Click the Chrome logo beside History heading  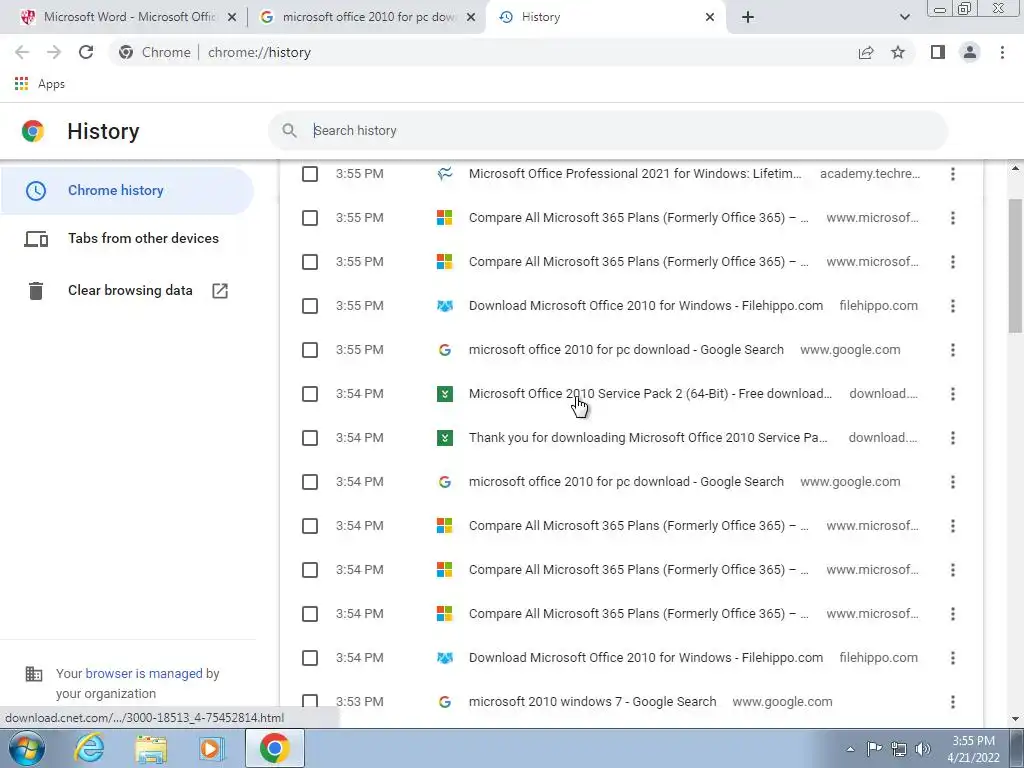coord(33,131)
